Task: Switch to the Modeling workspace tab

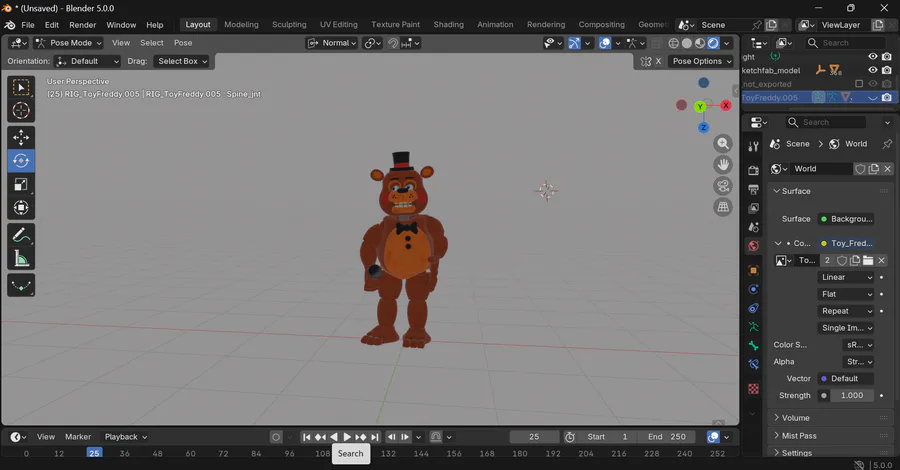Action: click(x=241, y=25)
